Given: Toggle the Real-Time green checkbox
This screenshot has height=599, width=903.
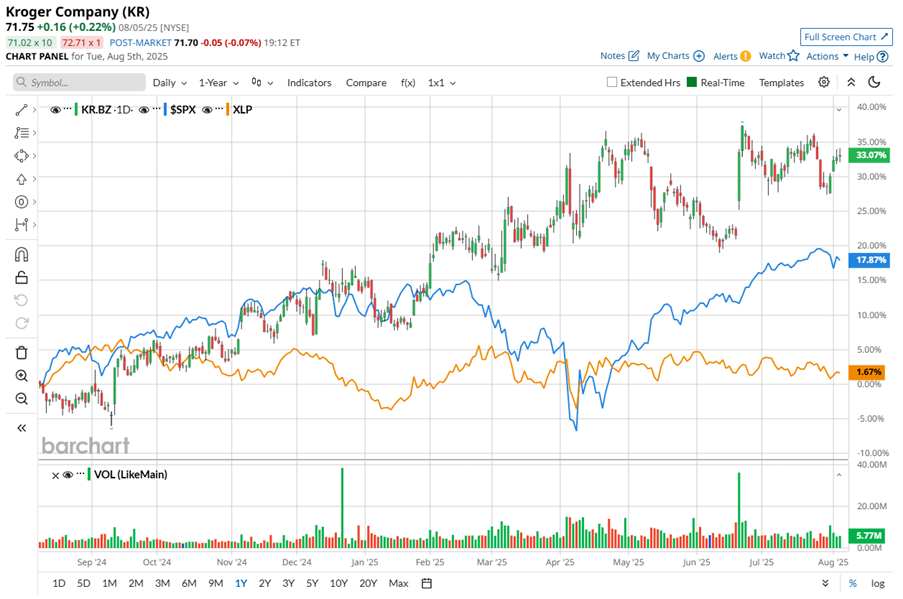Looking at the screenshot, I should pos(692,82).
